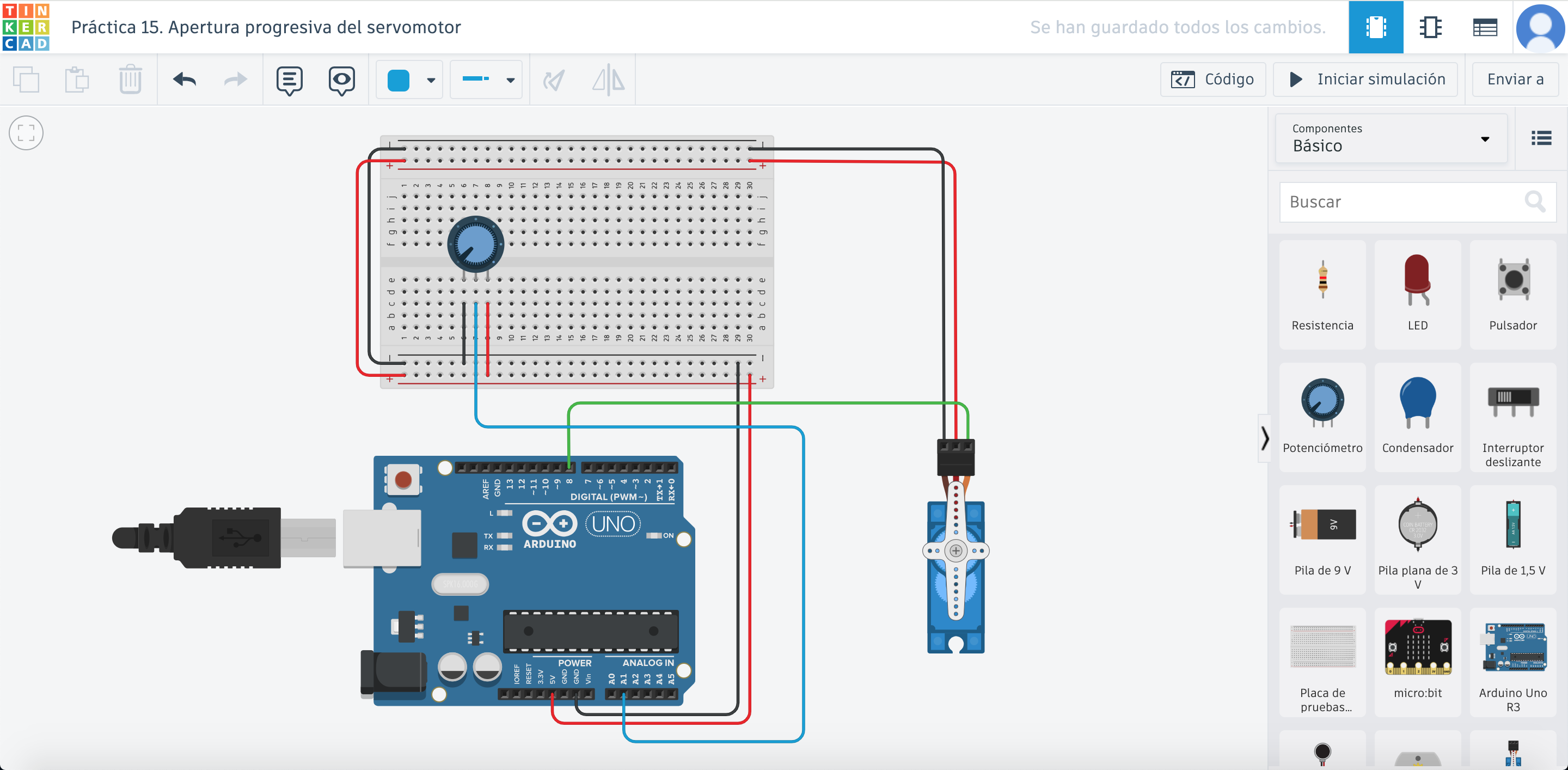Collapse the components side panel
Screen dimensions: 1568x770
point(1264,438)
